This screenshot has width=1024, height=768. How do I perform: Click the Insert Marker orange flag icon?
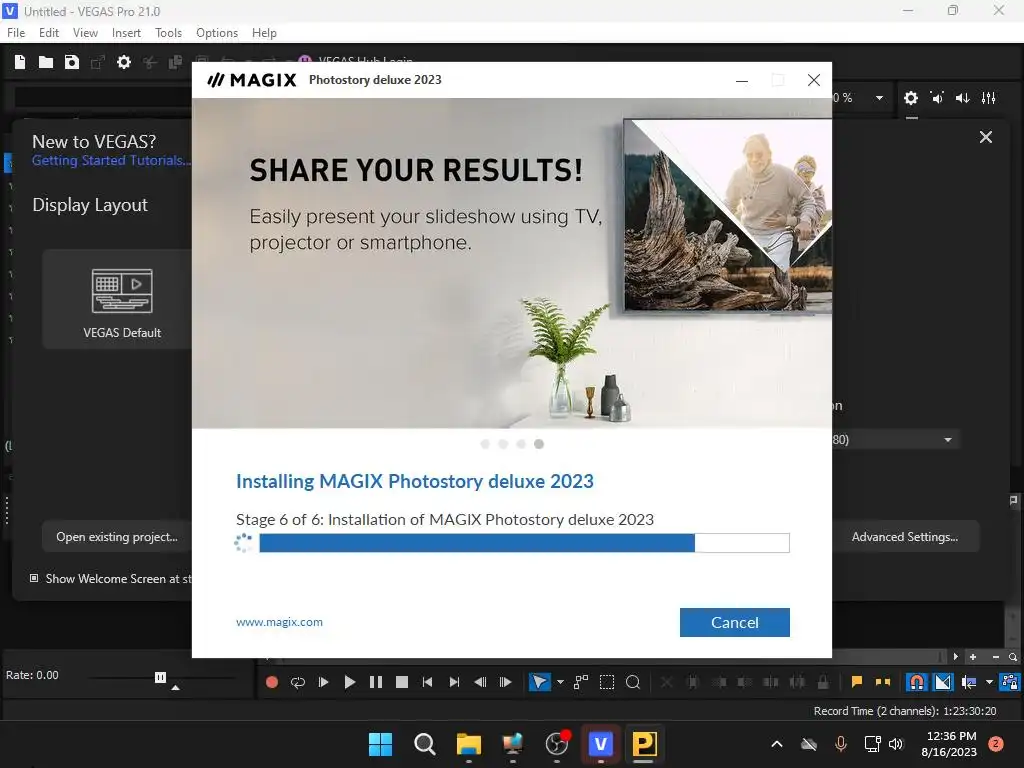pos(857,682)
